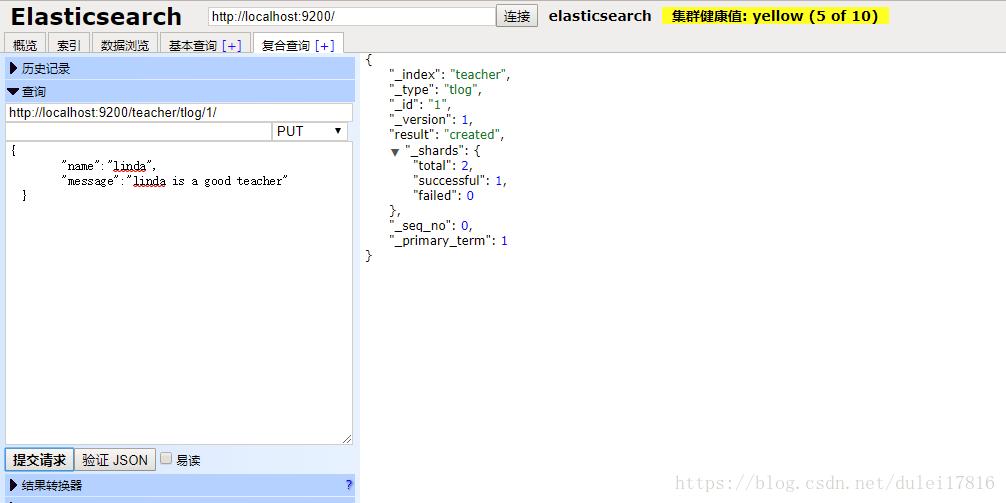Open the PUT method dropdown

309,131
